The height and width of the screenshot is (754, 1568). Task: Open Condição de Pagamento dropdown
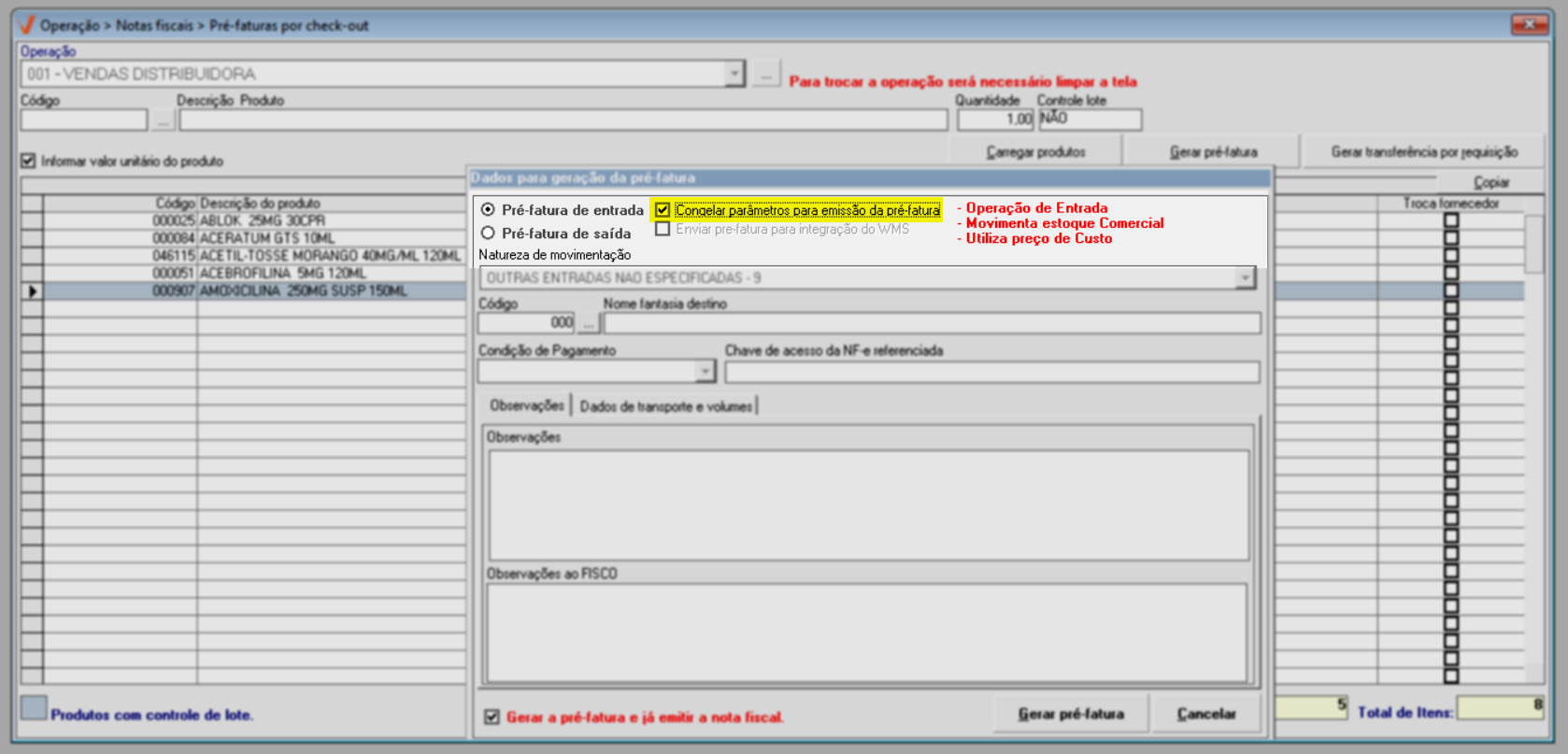click(705, 372)
